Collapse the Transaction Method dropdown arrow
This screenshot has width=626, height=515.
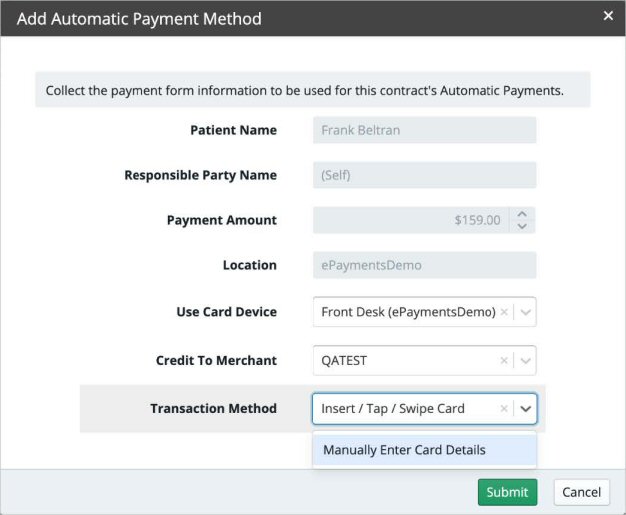click(x=526, y=408)
